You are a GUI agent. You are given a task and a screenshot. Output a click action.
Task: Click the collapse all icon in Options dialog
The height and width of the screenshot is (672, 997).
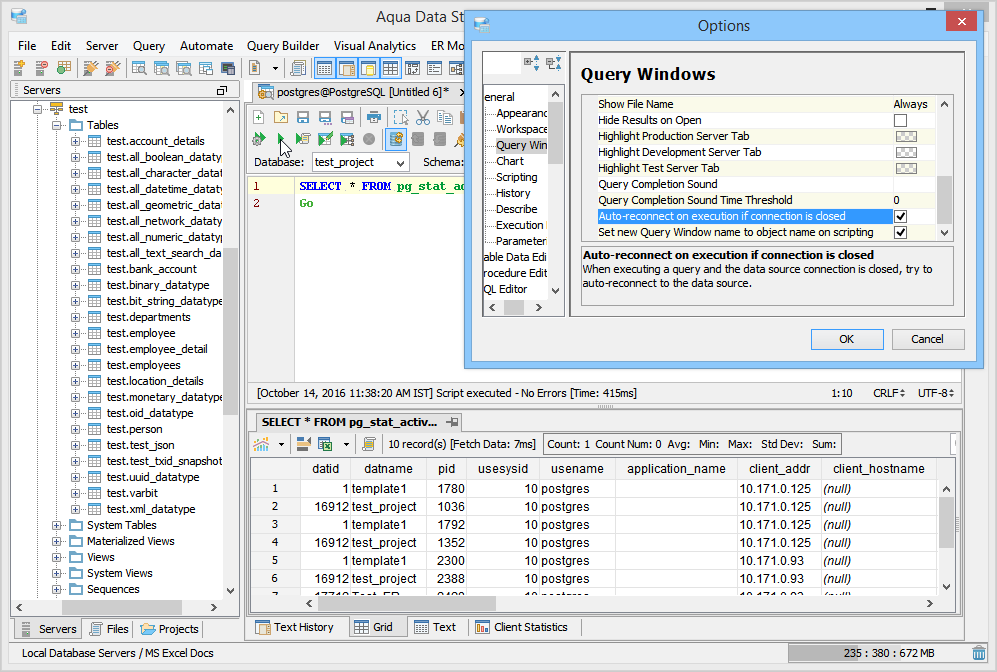pyautogui.click(x=553, y=62)
